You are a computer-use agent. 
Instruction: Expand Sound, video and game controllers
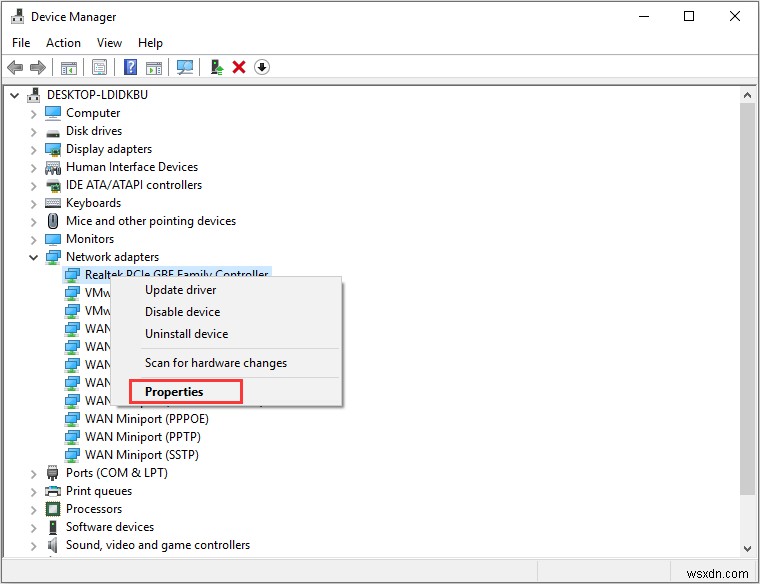(33, 546)
